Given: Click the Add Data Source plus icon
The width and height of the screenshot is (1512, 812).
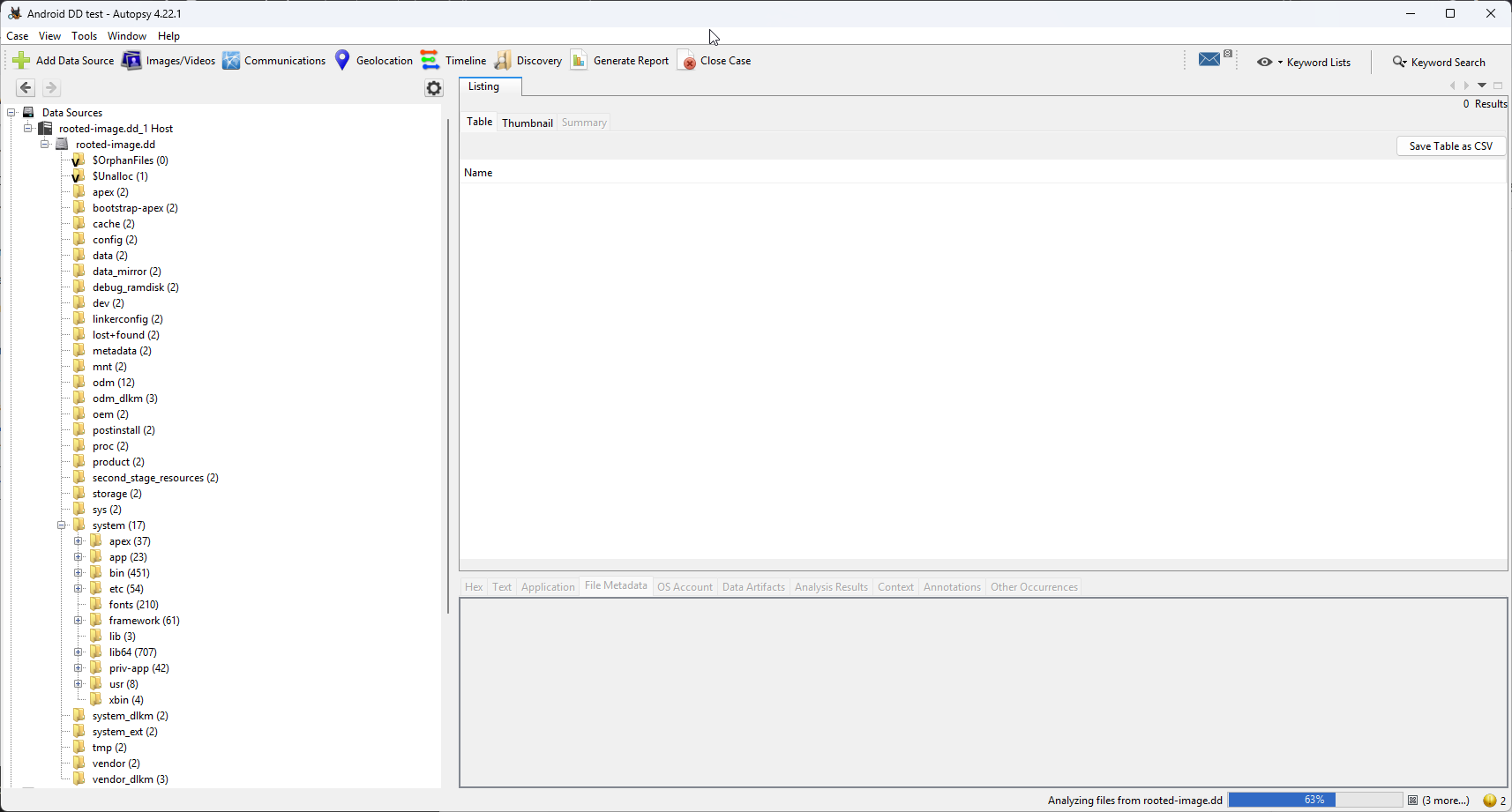Looking at the screenshot, I should 21,61.
